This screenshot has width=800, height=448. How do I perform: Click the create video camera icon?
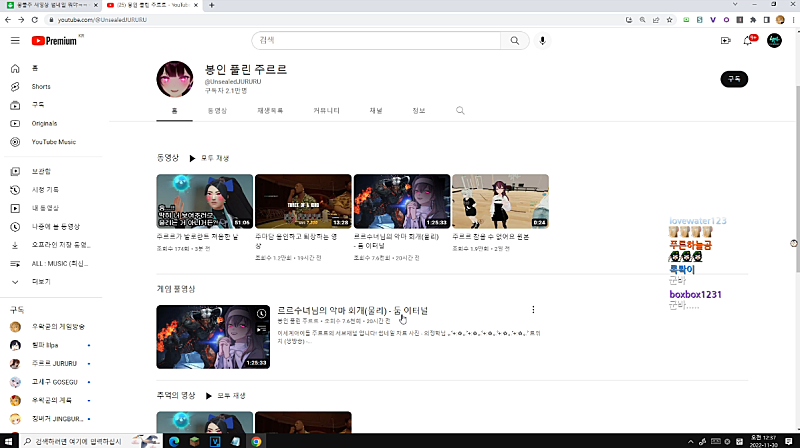click(725, 41)
